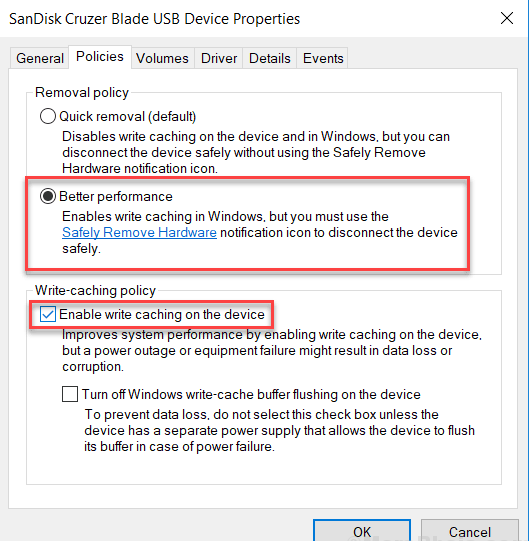
Task: Confirm changes with the OK button
Action: [362, 531]
